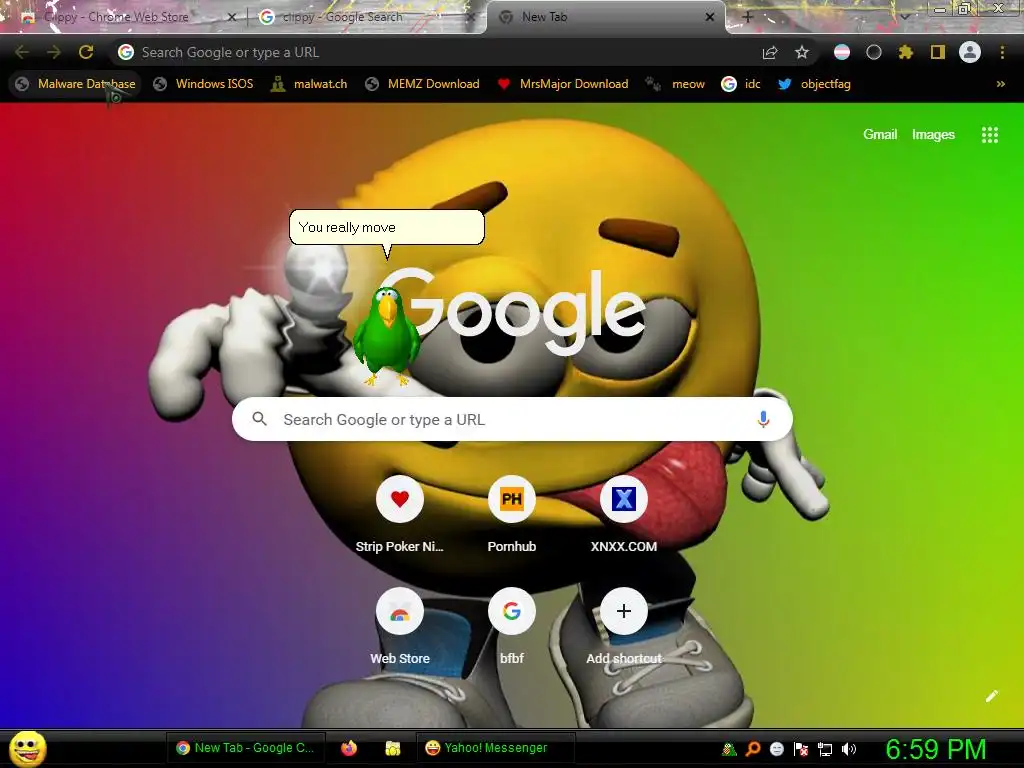Screen dimensions: 1024x768
Task: Click the green bird system tray icon
Action: pos(729,749)
